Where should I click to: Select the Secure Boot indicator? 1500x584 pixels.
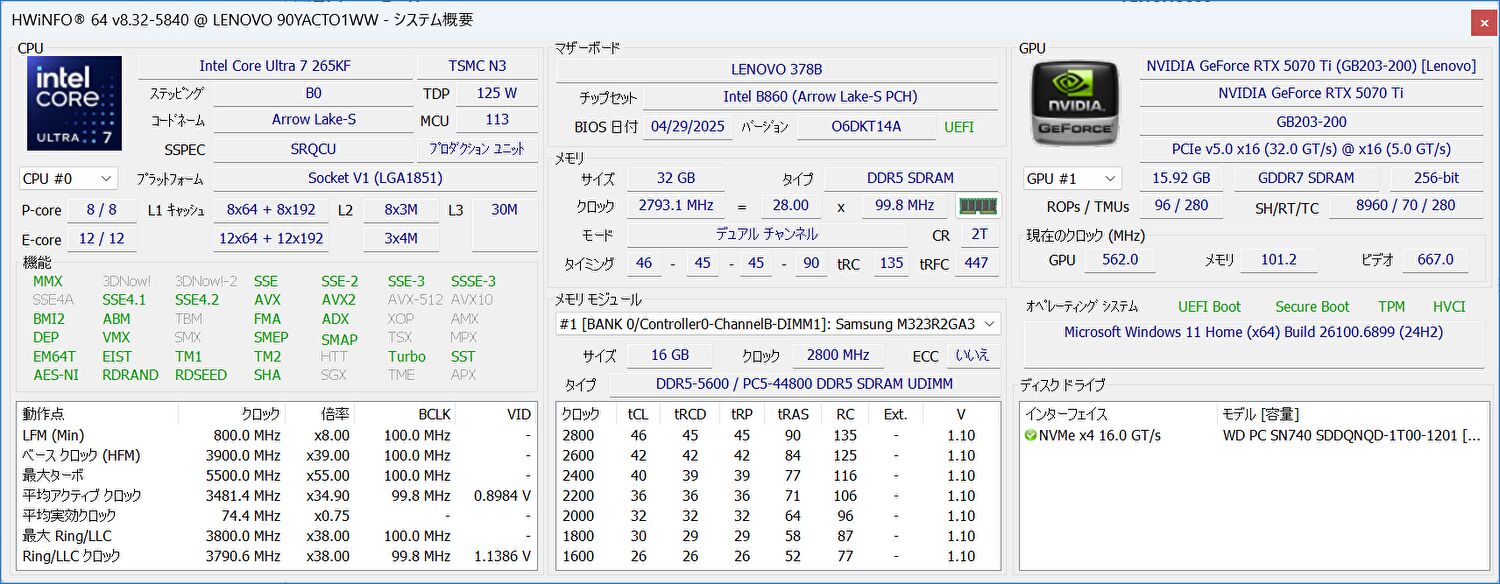coord(1311,307)
